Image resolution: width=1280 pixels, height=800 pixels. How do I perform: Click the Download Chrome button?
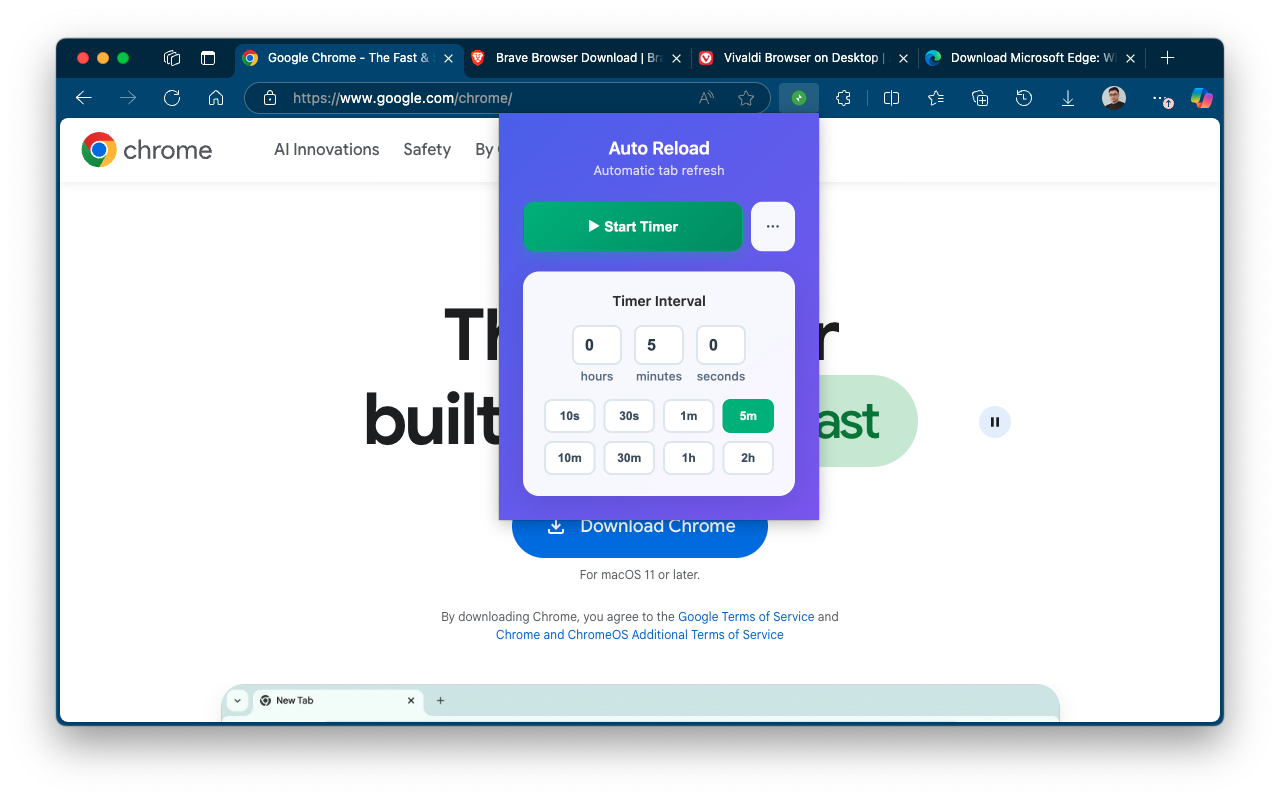640,538
